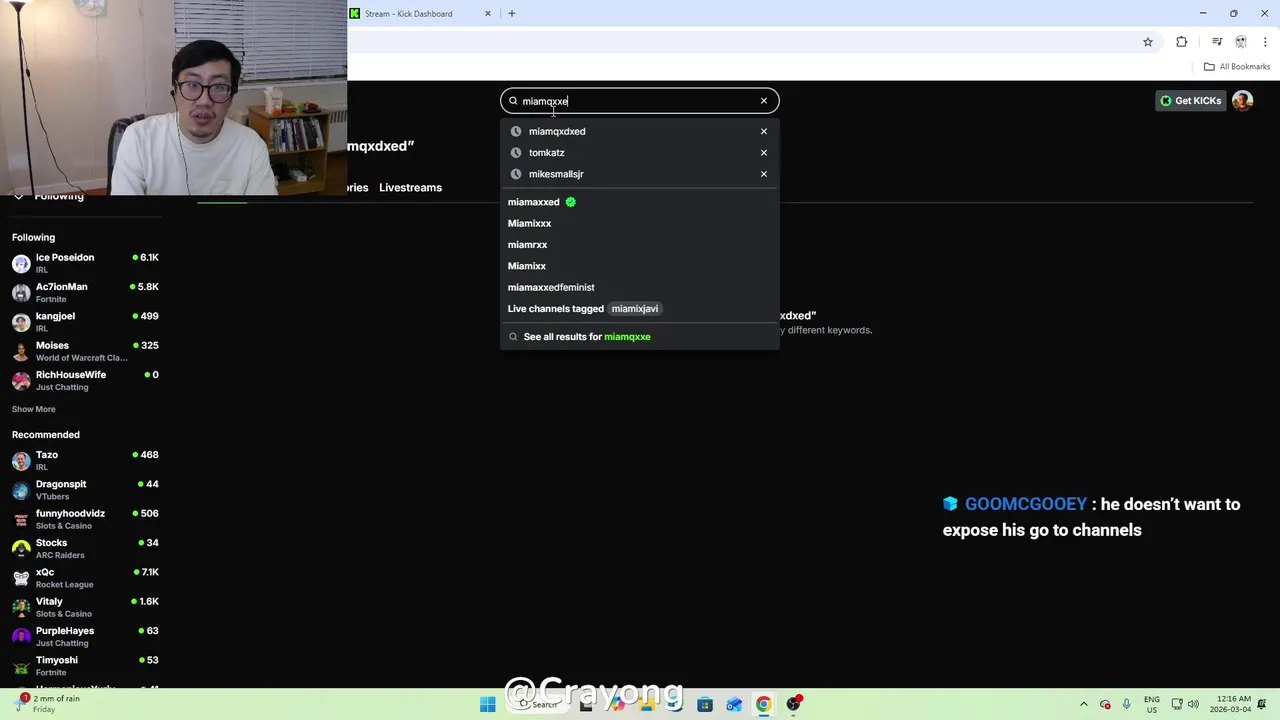The width and height of the screenshot is (1280, 720).
Task: Open the Windows Start menu
Action: (487, 705)
